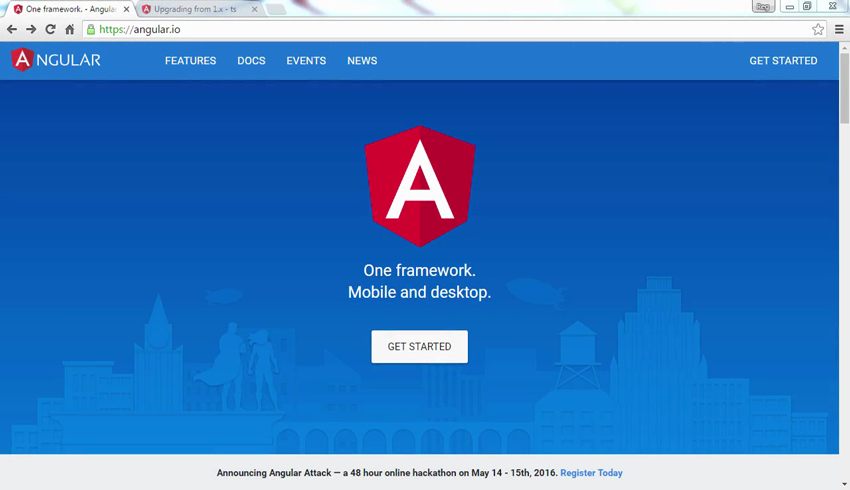Open the DOCS nav menu item

[x=252, y=61]
